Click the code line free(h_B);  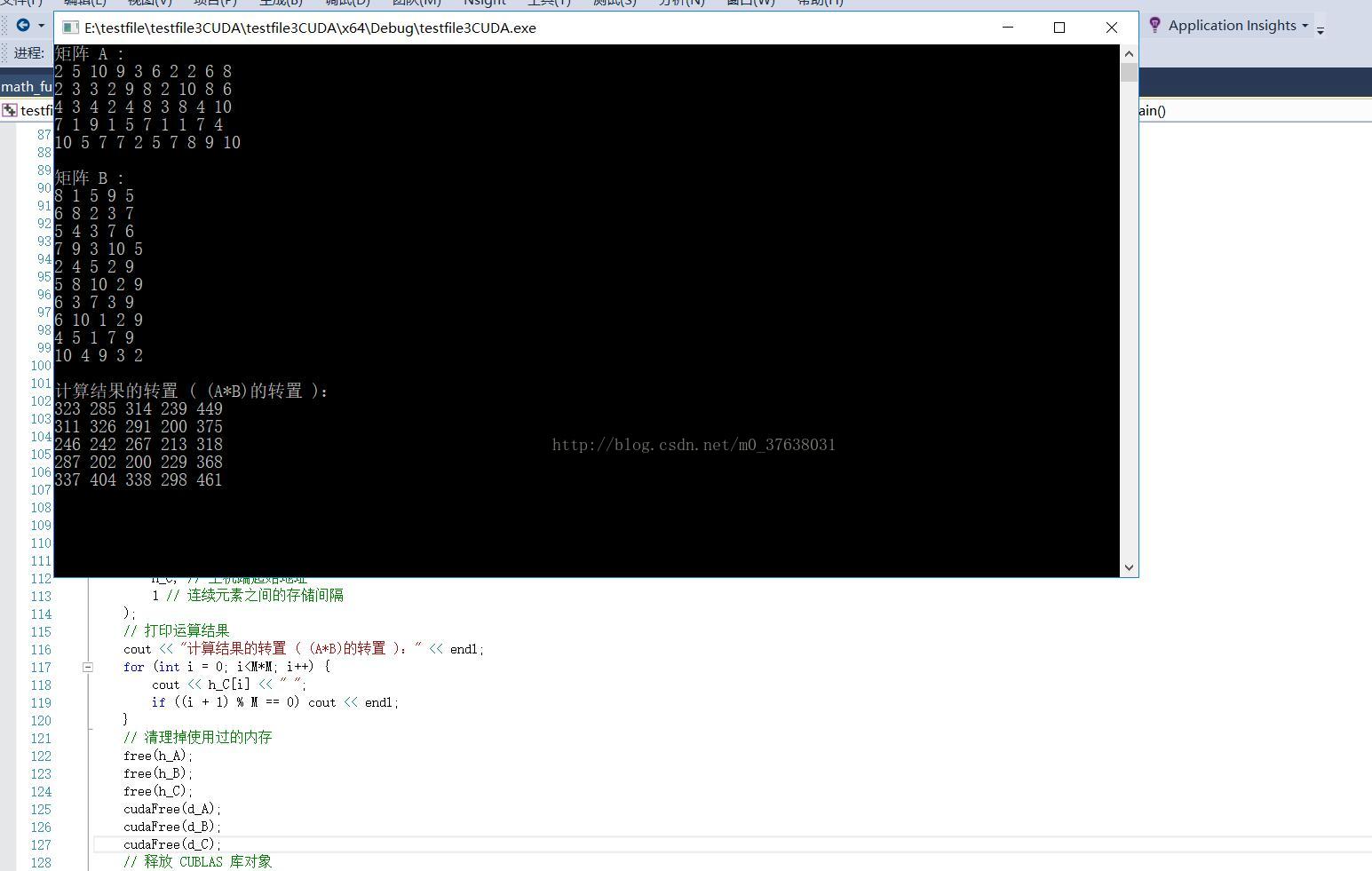click(158, 773)
